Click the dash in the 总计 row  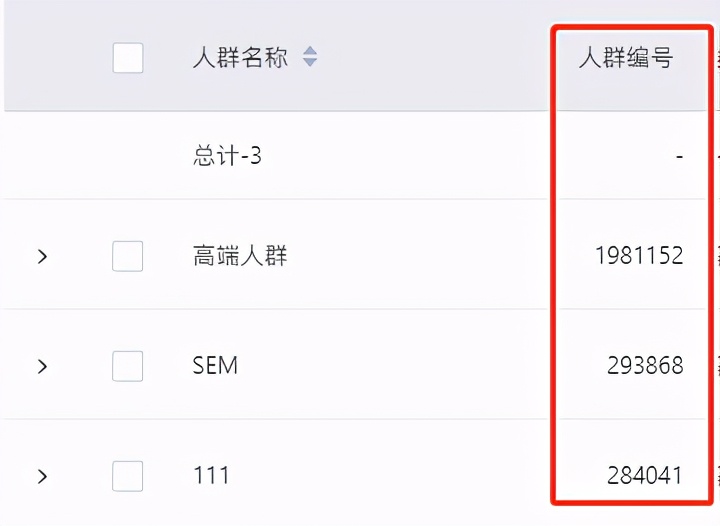[x=679, y=156]
